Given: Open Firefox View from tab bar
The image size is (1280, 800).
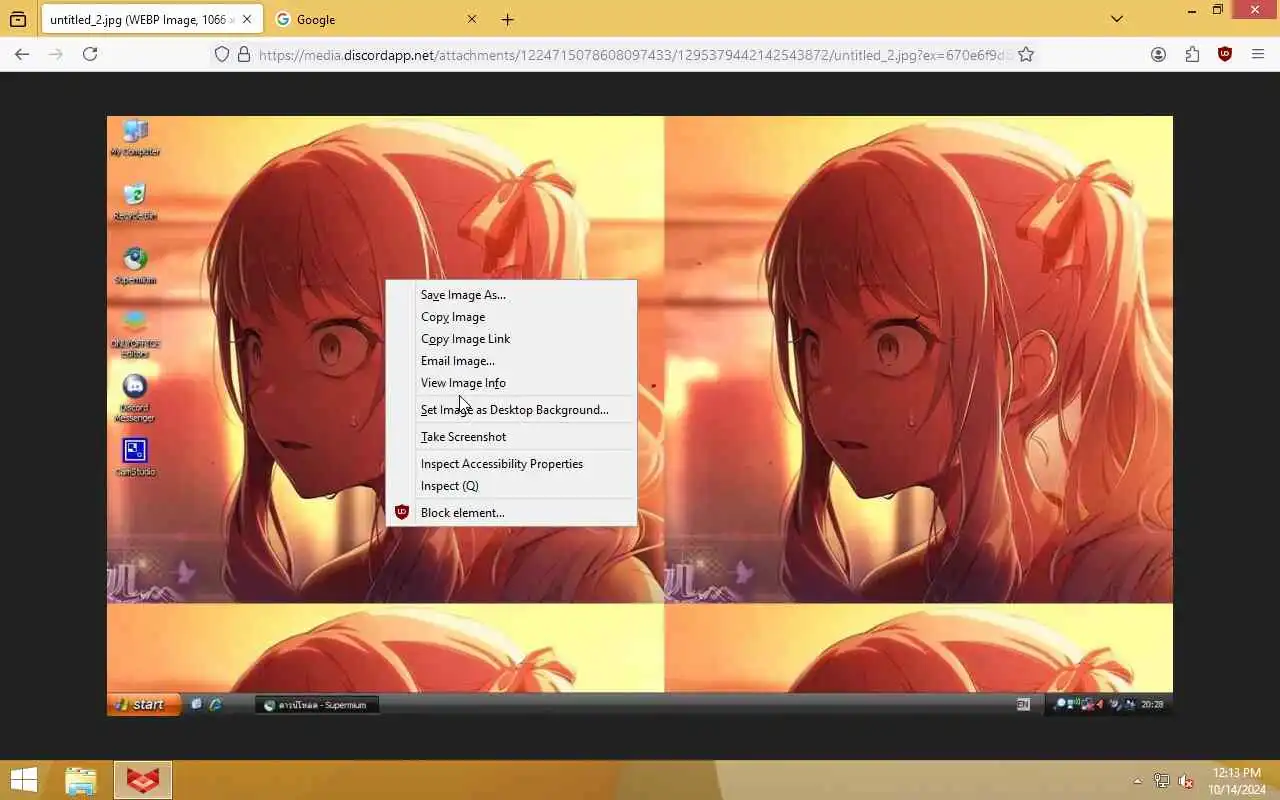Looking at the screenshot, I should (18, 19).
